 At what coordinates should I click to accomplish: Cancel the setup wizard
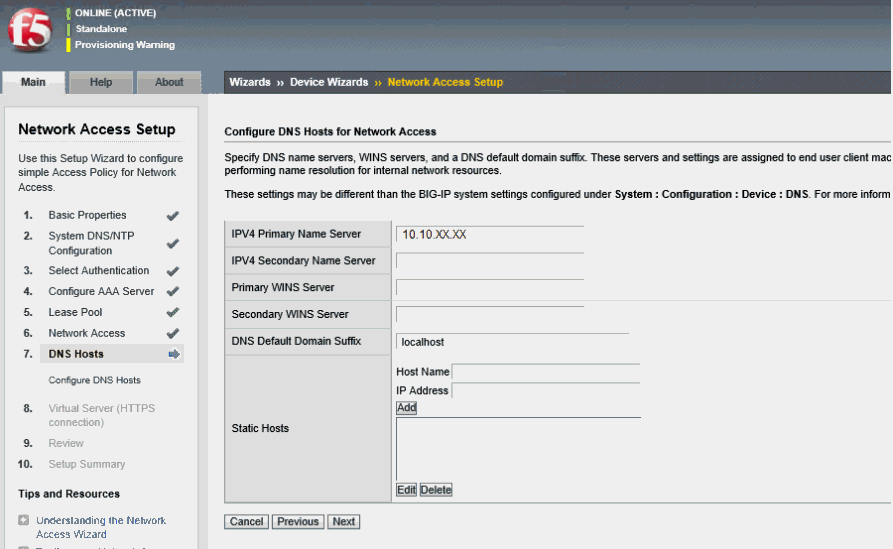pyautogui.click(x=246, y=522)
